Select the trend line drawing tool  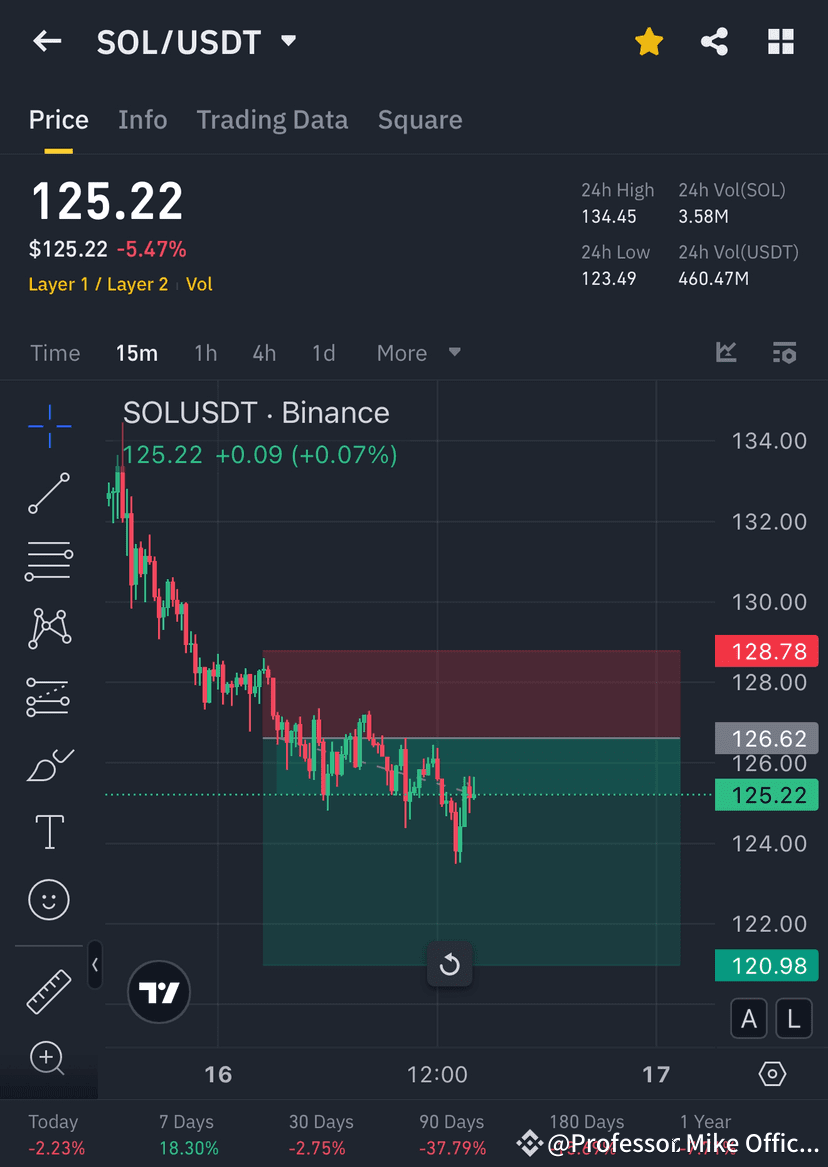click(48, 493)
